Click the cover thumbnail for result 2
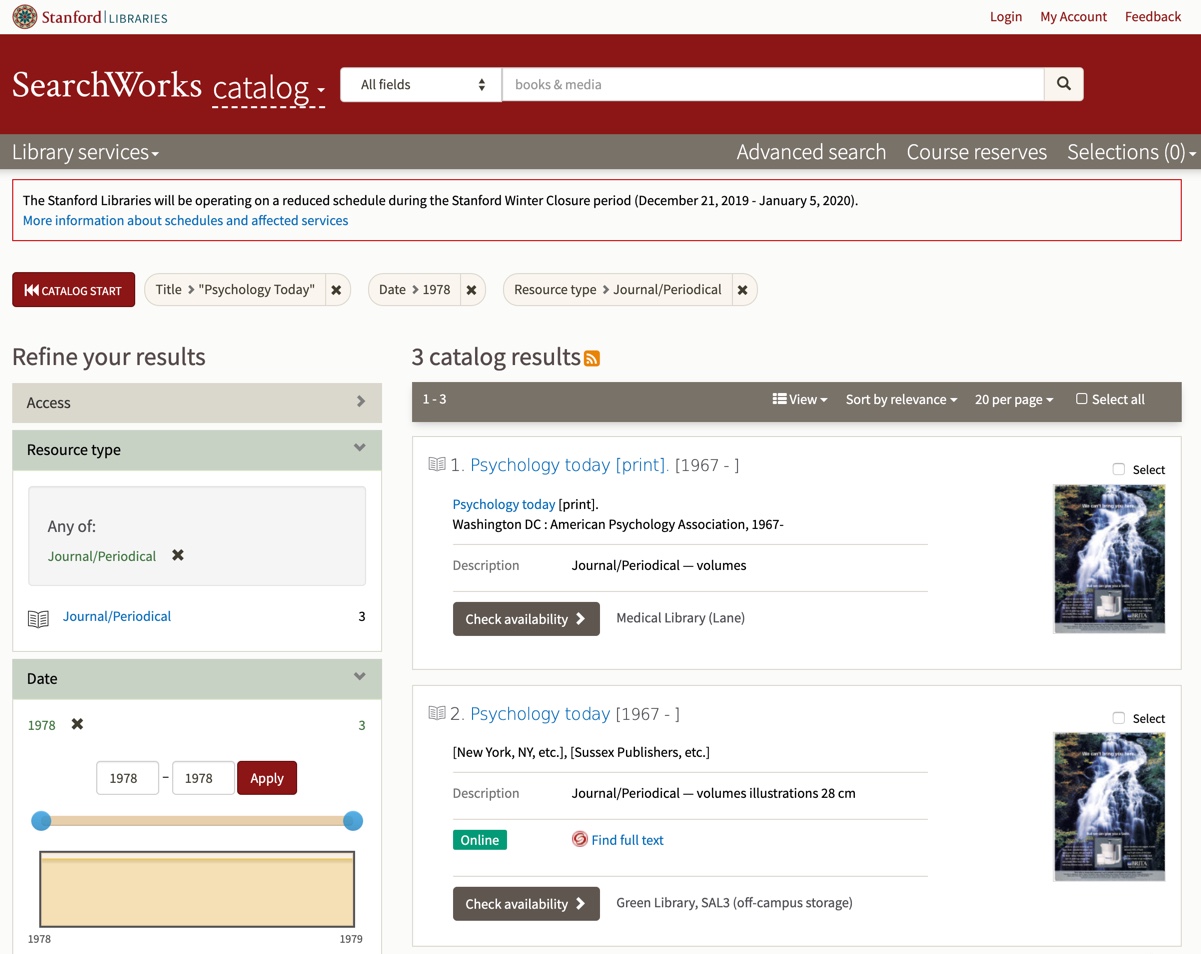This screenshot has height=954, width=1201. pos(1109,806)
